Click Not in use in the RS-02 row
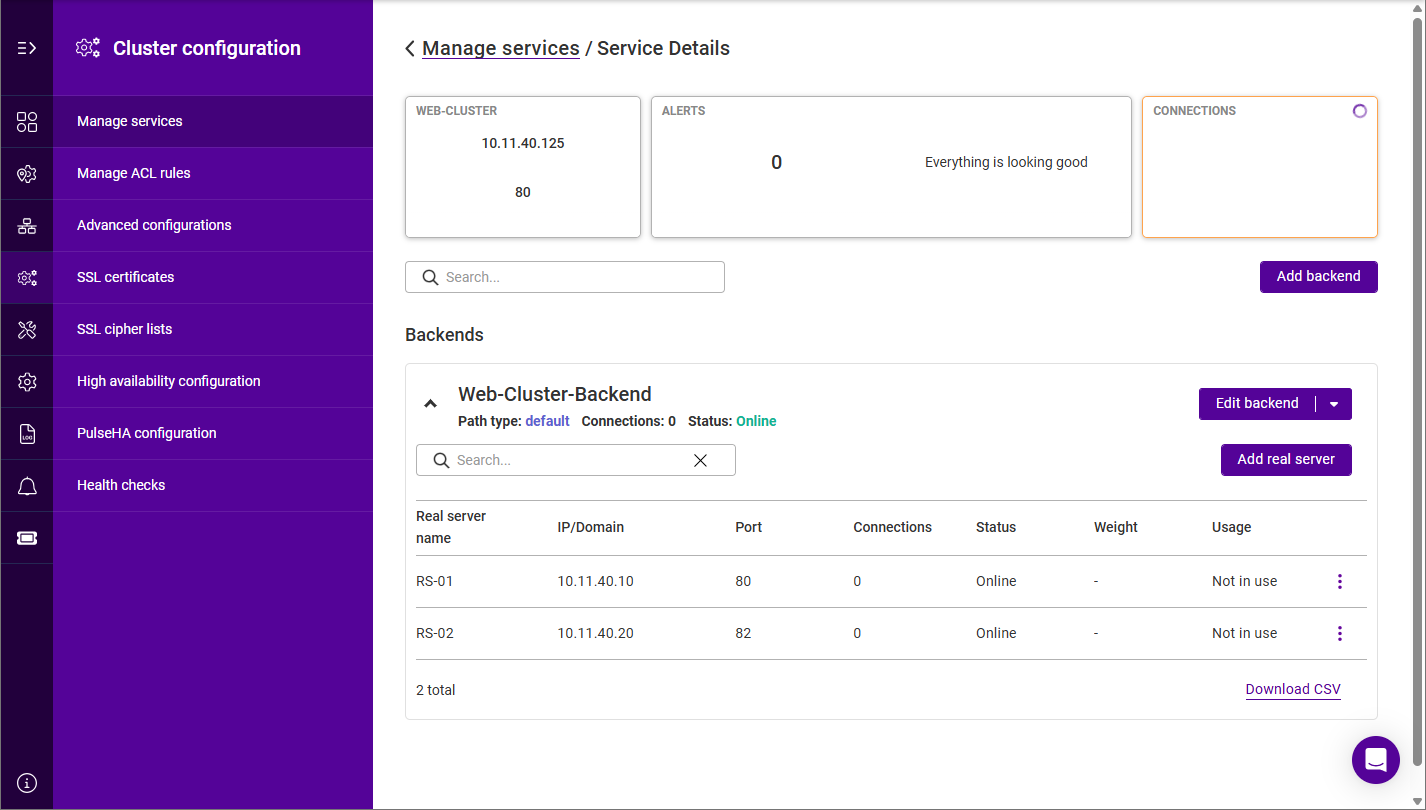1426x810 pixels. click(x=1245, y=633)
